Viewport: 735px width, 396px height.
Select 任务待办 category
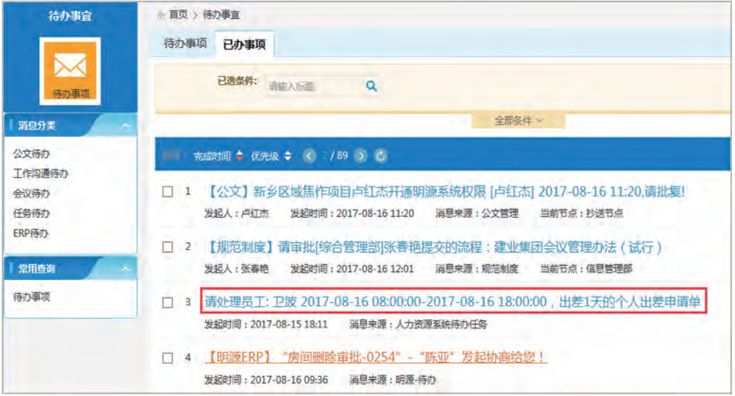pyautogui.click(x=31, y=214)
